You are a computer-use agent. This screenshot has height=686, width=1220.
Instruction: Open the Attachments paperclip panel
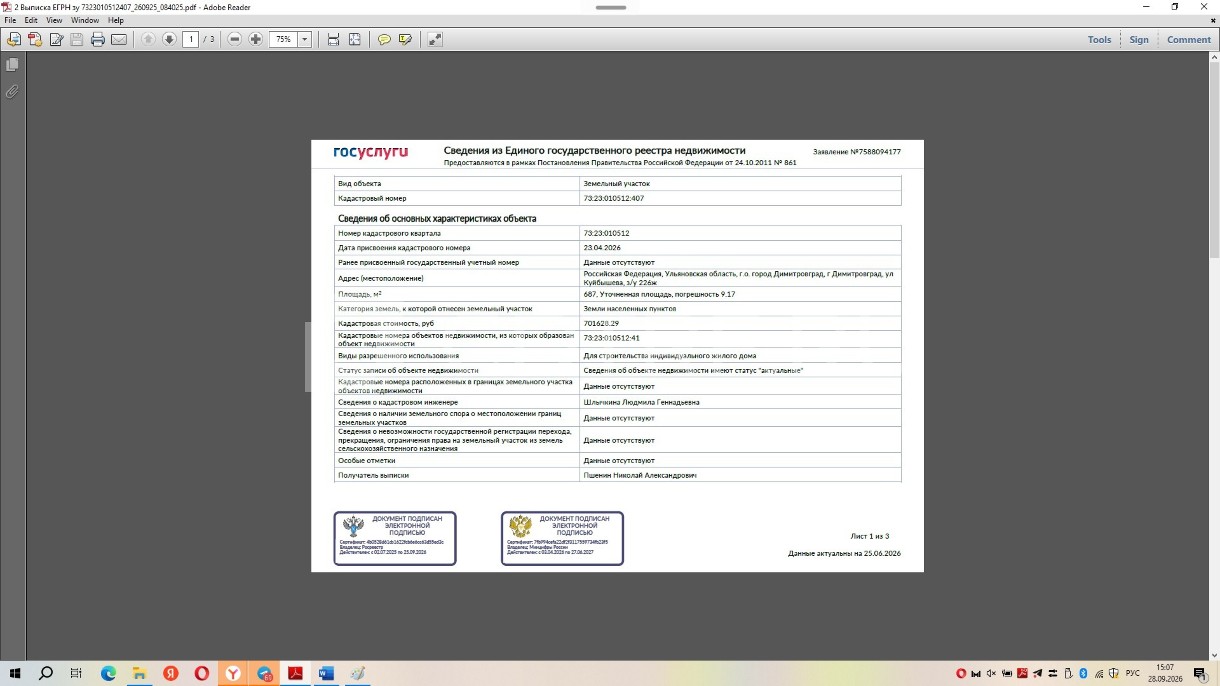pyautogui.click(x=12, y=91)
